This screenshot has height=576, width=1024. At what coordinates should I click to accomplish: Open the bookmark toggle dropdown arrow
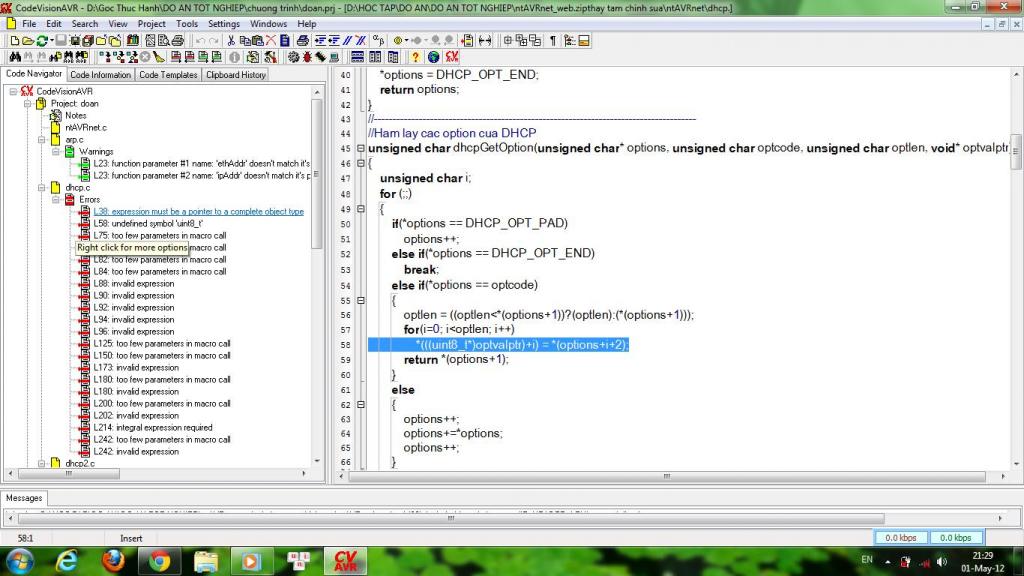pos(407,40)
